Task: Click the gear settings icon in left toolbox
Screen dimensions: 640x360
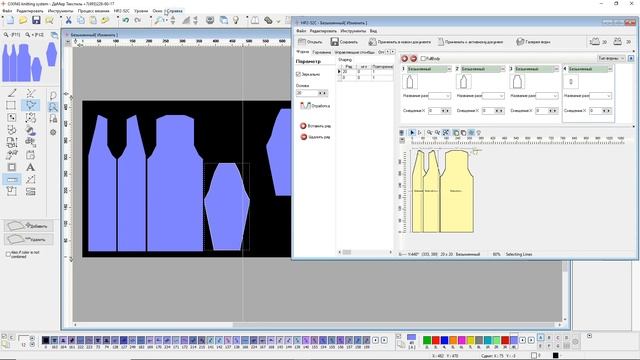Action: (x=53, y=132)
